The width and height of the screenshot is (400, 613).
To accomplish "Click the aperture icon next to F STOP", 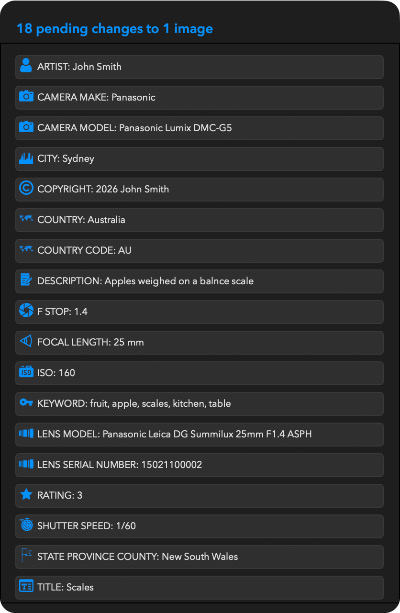I will [x=26, y=310].
